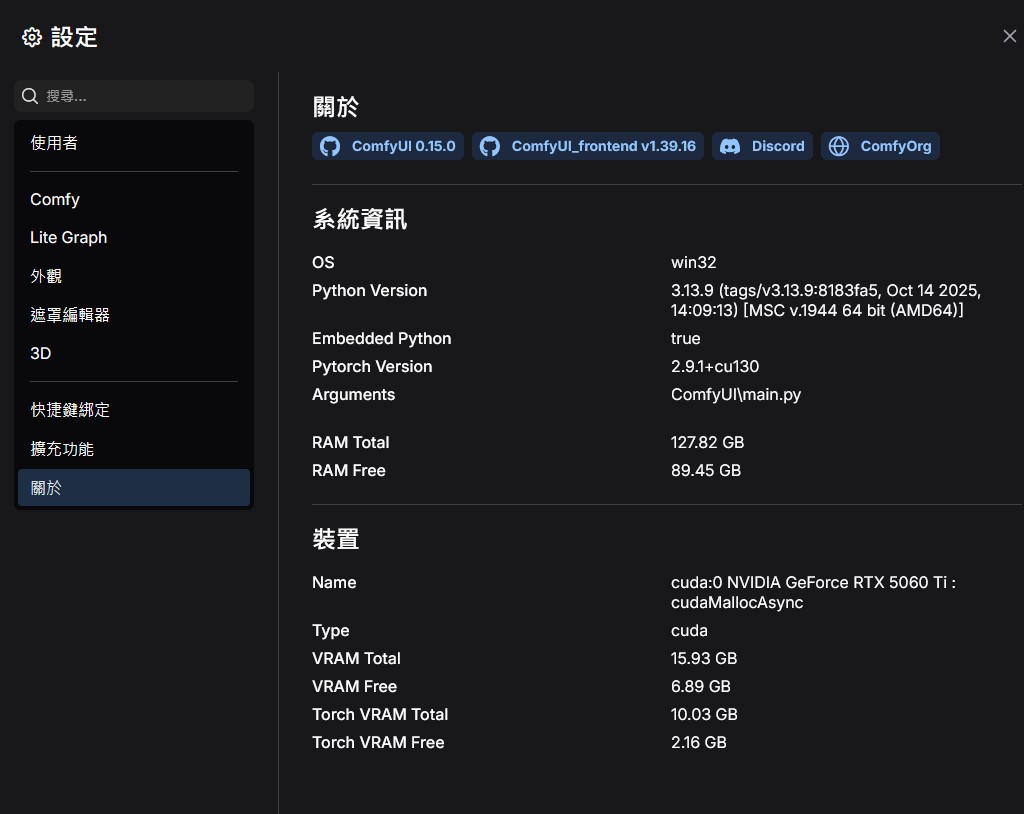Close the settings dialog with the X
The width and height of the screenshot is (1024, 814).
tap(1009, 36)
